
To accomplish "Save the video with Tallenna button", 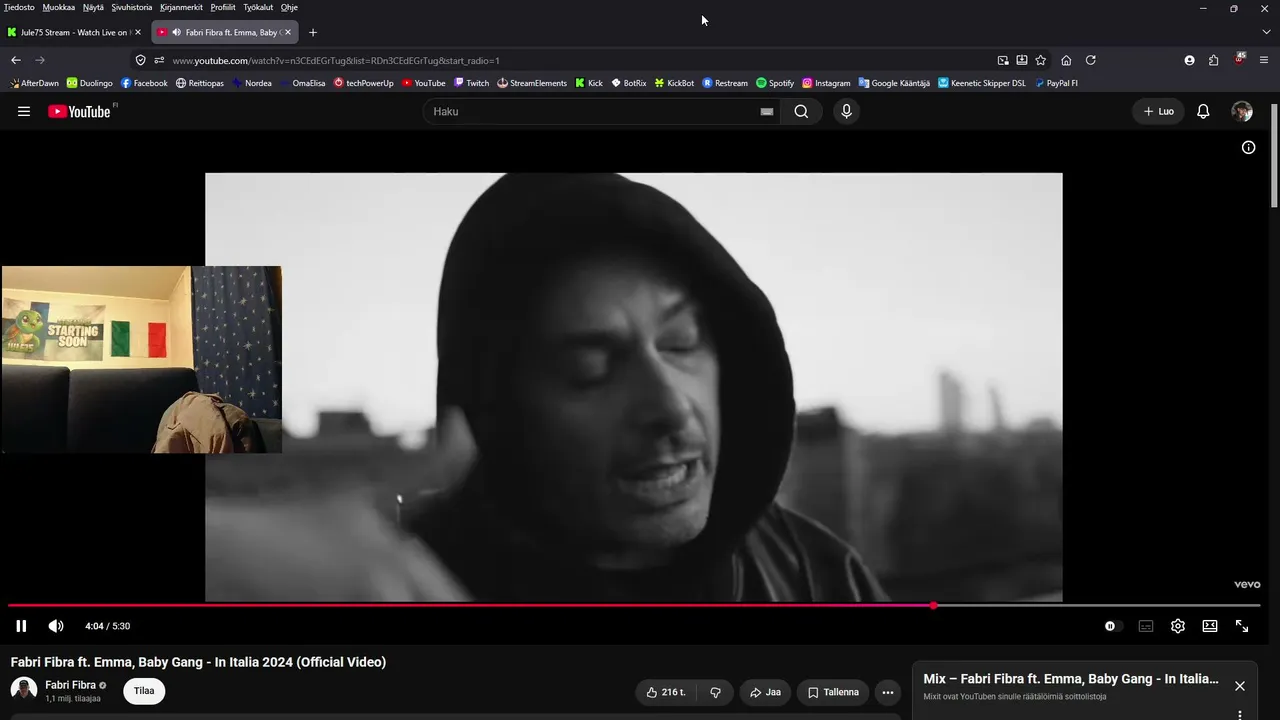I will [x=833, y=692].
